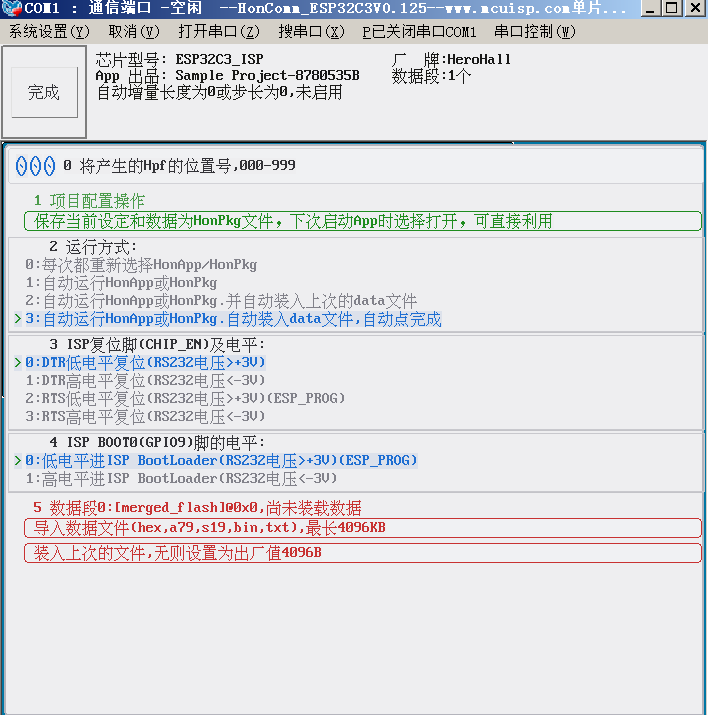The height and width of the screenshot is (715, 708).
Task: Minimize the HonComm window
Action: pos(651,8)
